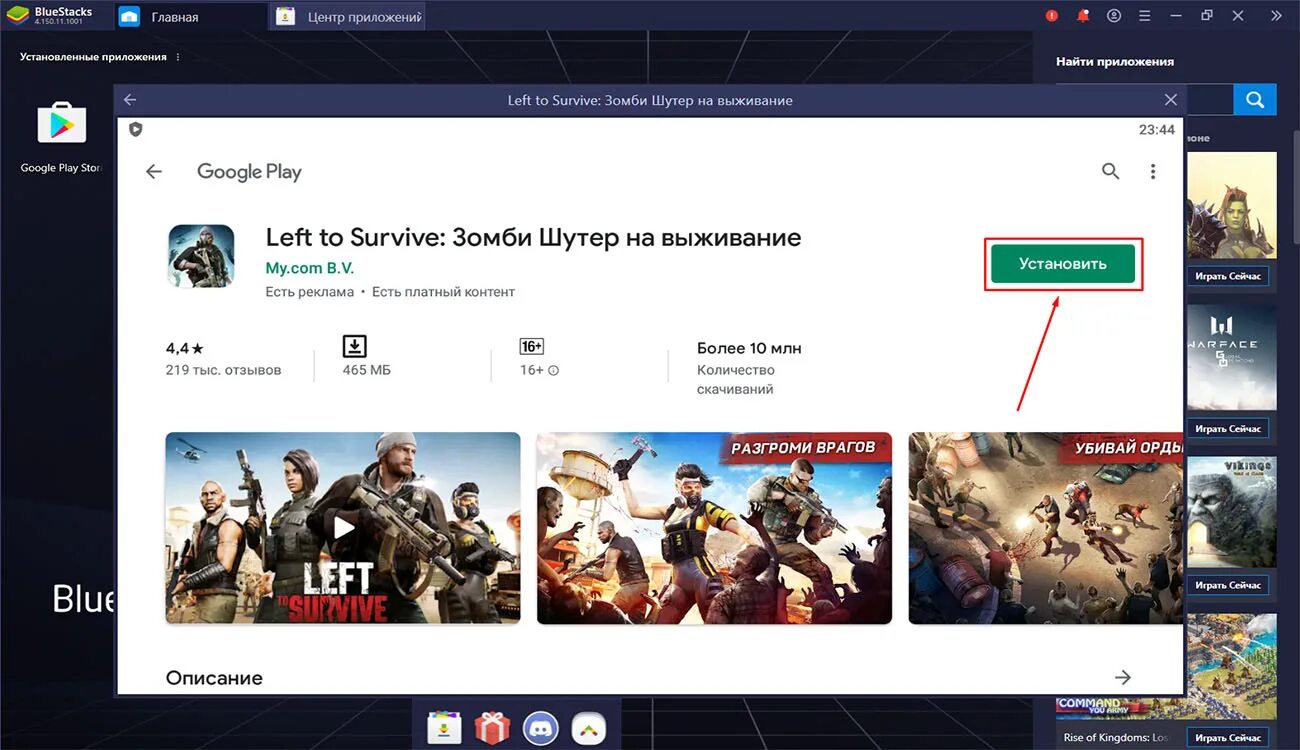This screenshot has height=750, width=1300.
Task: Open the age rating info icon
Action: pyautogui.click(x=554, y=370)
